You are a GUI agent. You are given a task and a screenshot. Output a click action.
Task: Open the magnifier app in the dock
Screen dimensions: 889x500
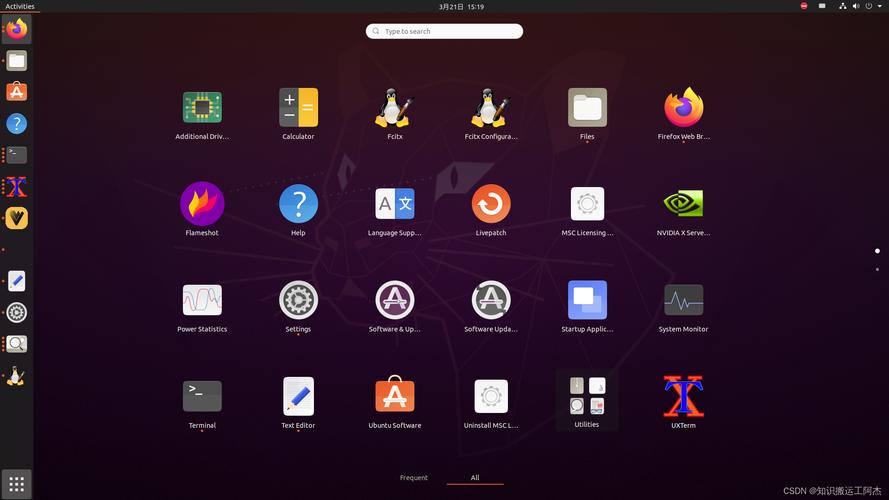click(x=16, y=344)
